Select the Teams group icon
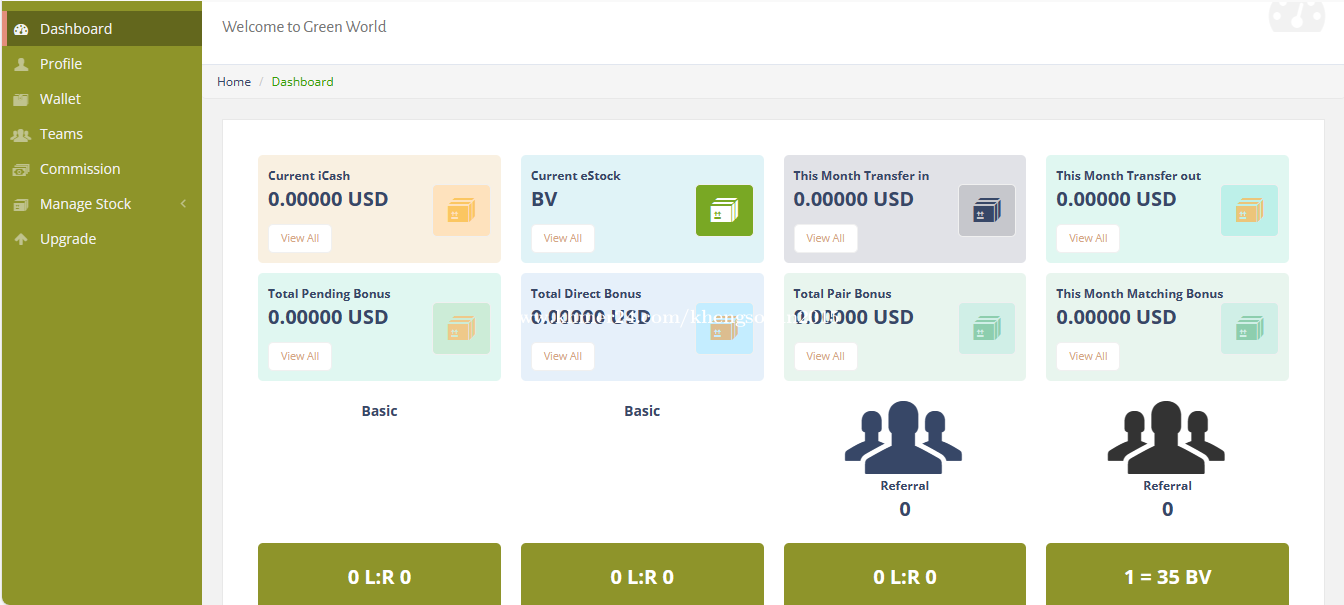The width and height of the screenshot is (1344, 605). (x=20, y=133)
